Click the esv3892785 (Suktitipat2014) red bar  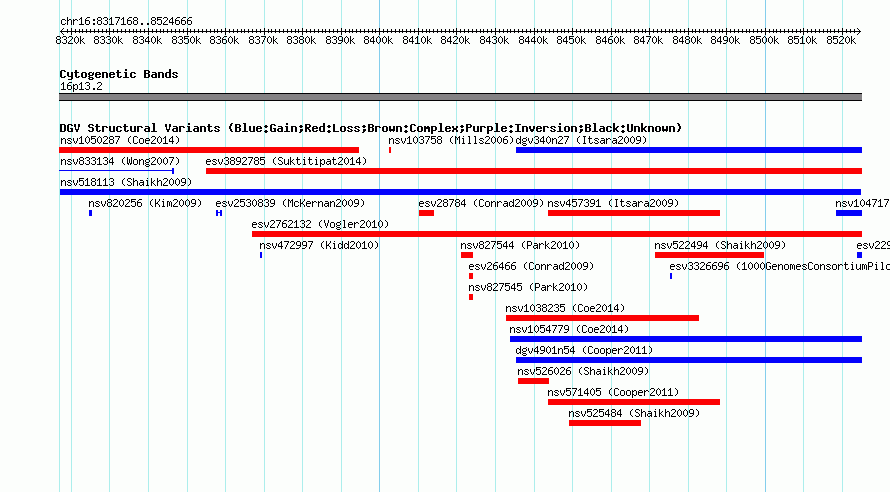coord(534,171)
